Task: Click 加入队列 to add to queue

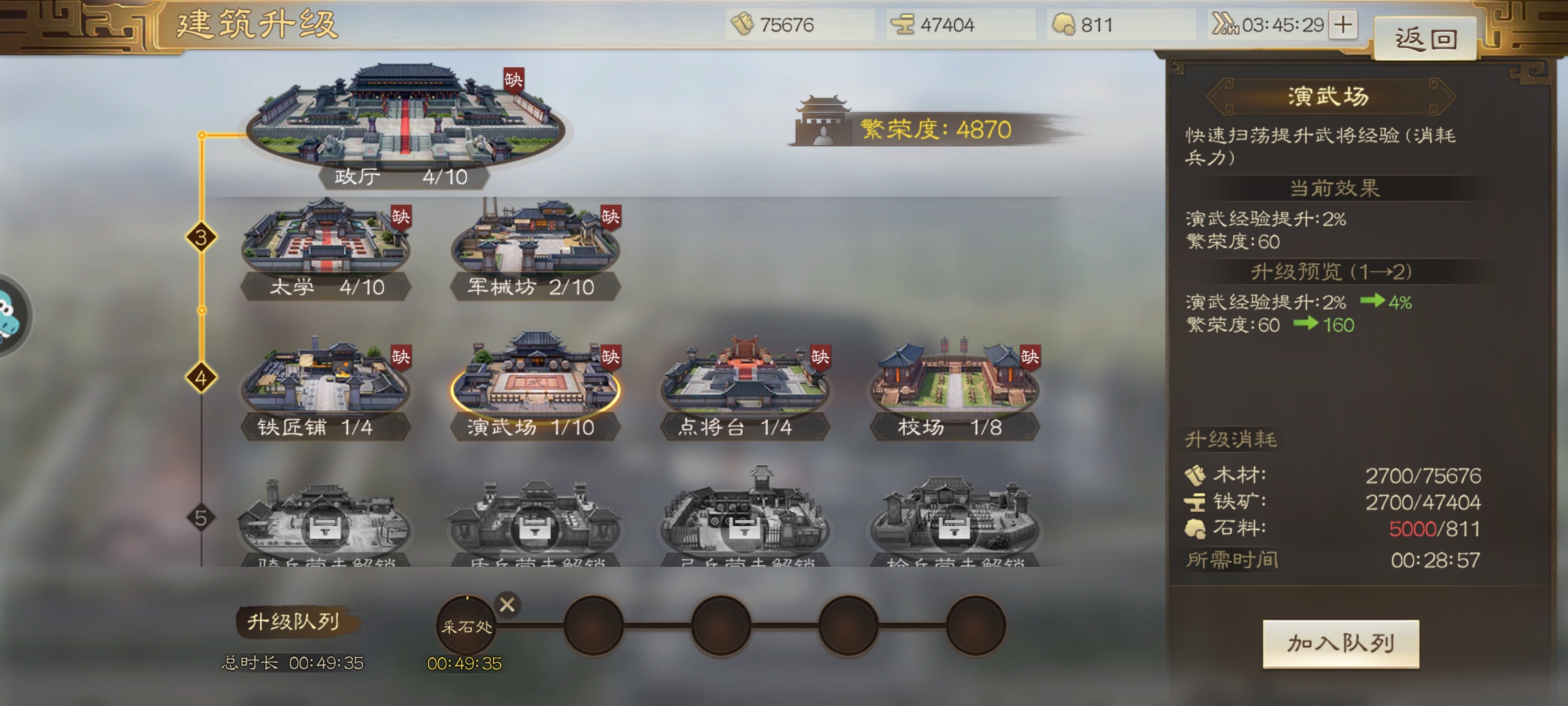Action: [x=1341, y=643]
